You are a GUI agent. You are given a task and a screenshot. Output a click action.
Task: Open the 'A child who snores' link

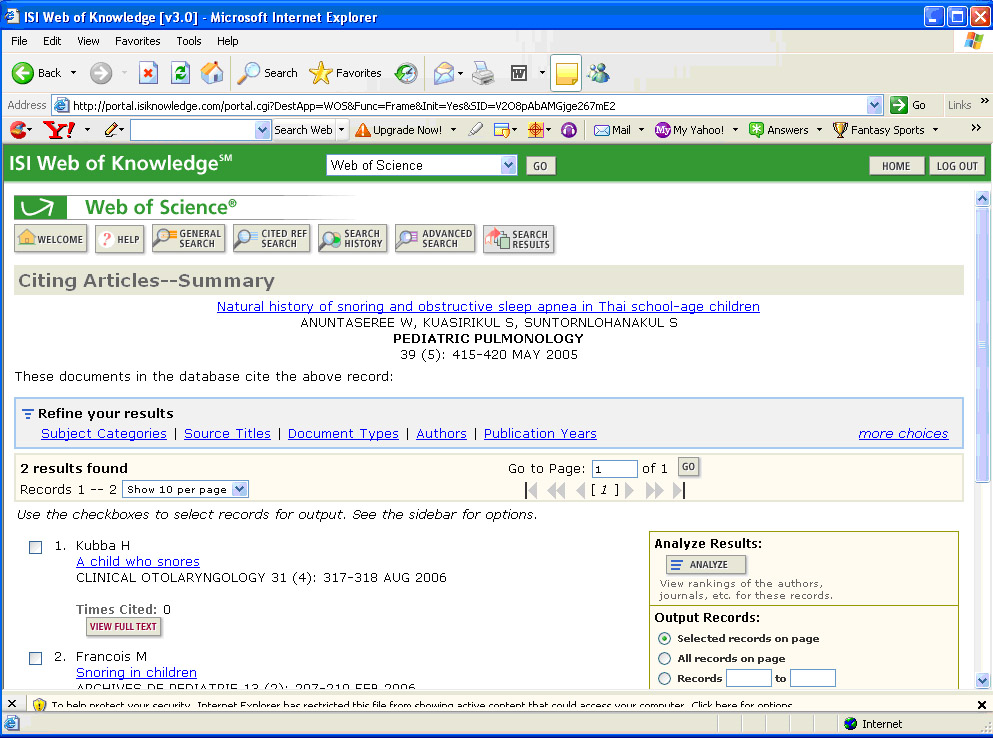(x=137, y=561)
